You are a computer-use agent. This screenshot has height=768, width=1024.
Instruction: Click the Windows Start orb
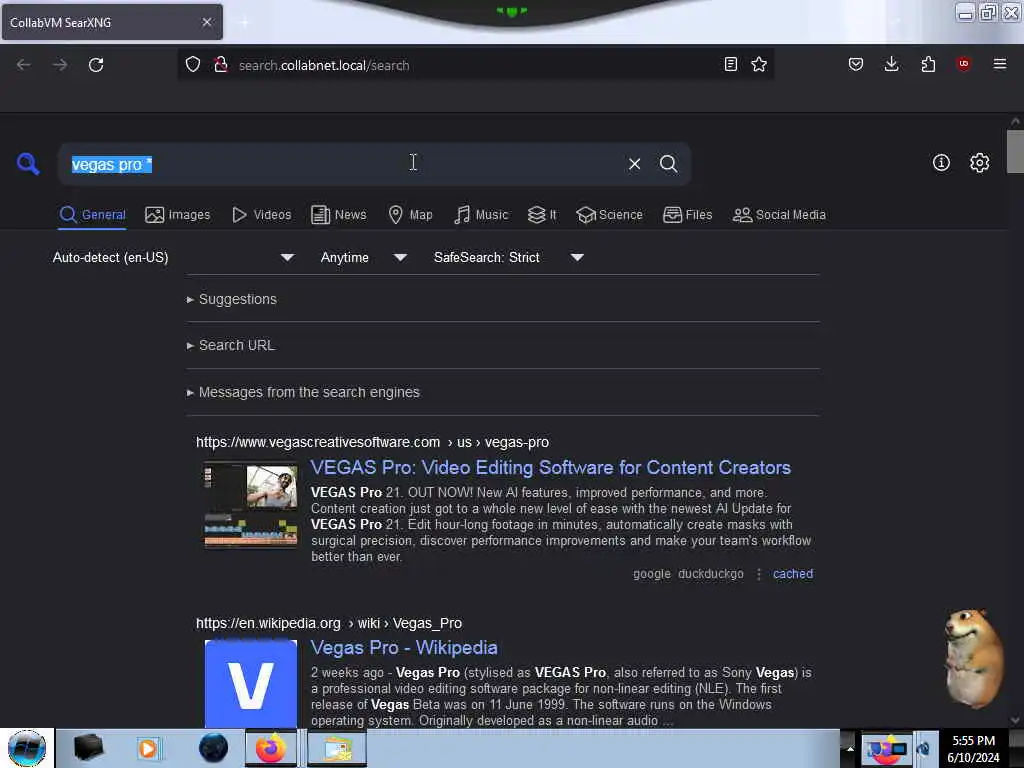pyautogui.click(x=27, y=748)
